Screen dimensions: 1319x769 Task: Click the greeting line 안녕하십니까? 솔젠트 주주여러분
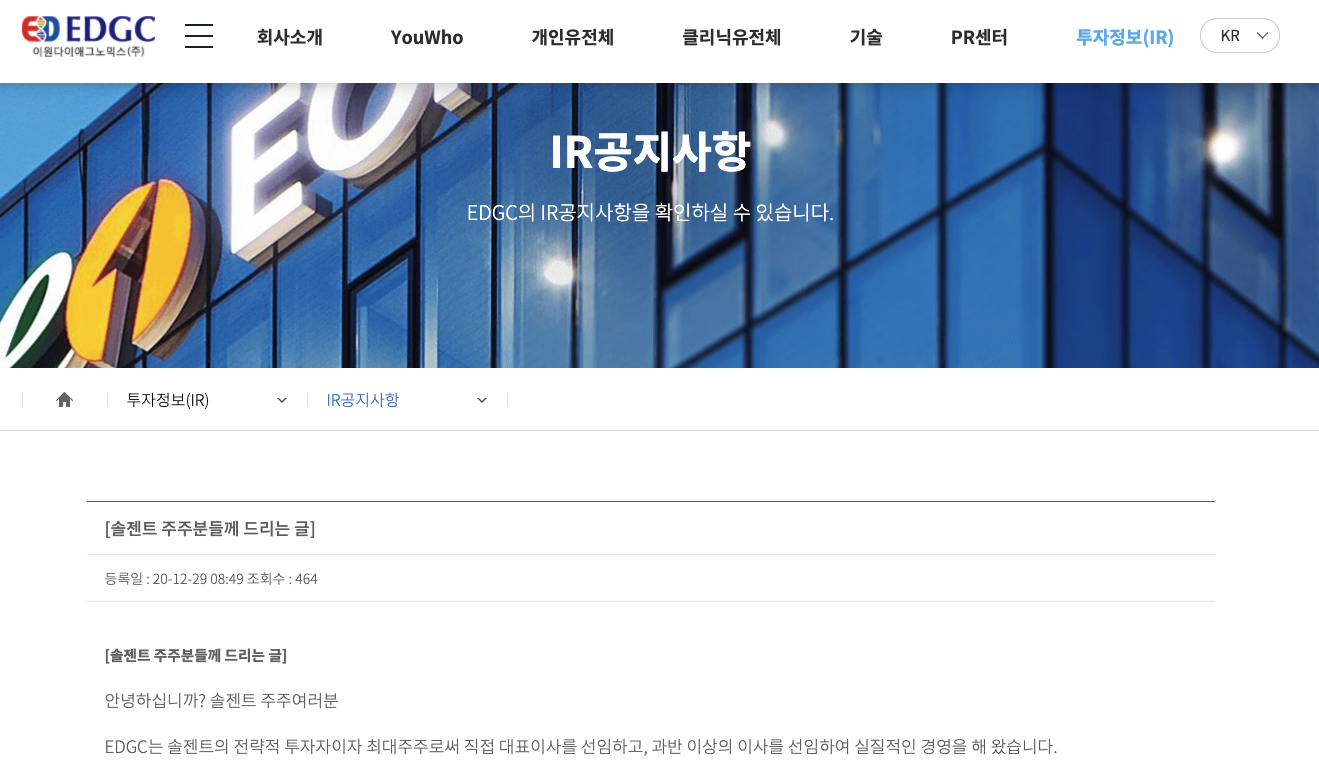click(222, 700)
